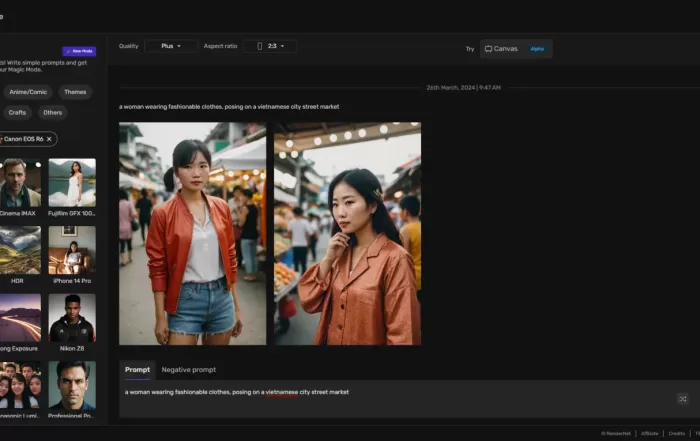
Task: Switch to the Negative prompt tab
Action: 188,370
